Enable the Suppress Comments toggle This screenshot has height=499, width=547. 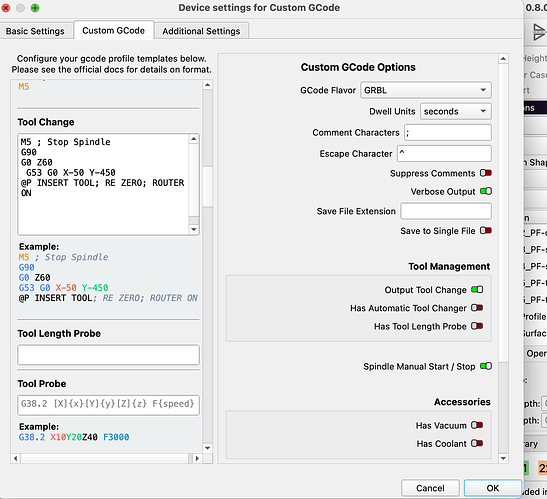click(486, 173)
